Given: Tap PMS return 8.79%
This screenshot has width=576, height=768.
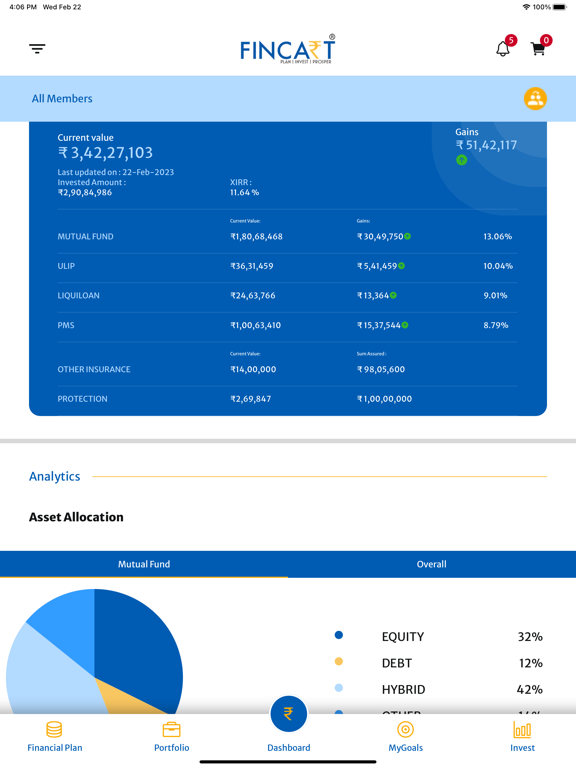Looking at the screenshot, I should coord(496,325).
